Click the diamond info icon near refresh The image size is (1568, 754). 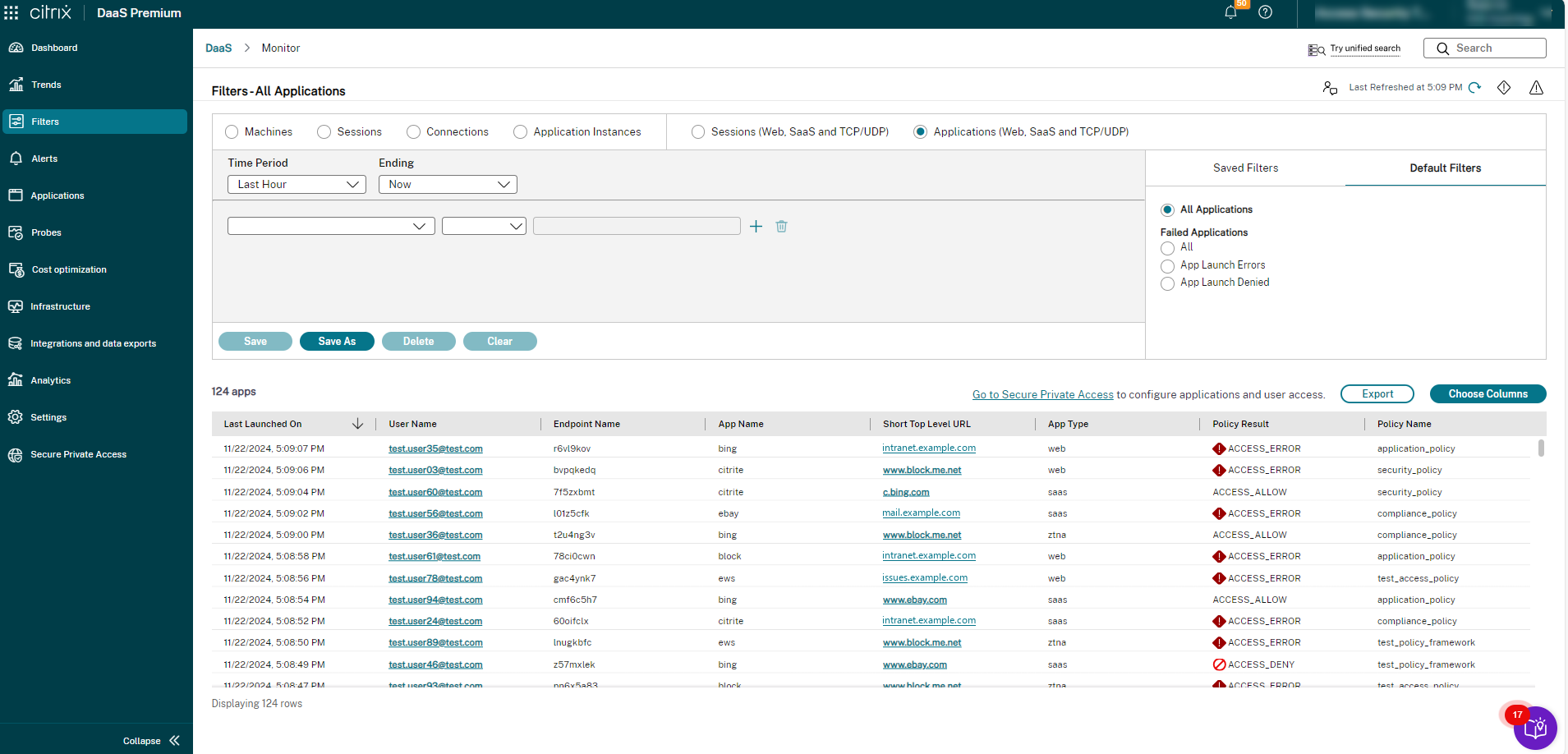tap(1504, 87)
